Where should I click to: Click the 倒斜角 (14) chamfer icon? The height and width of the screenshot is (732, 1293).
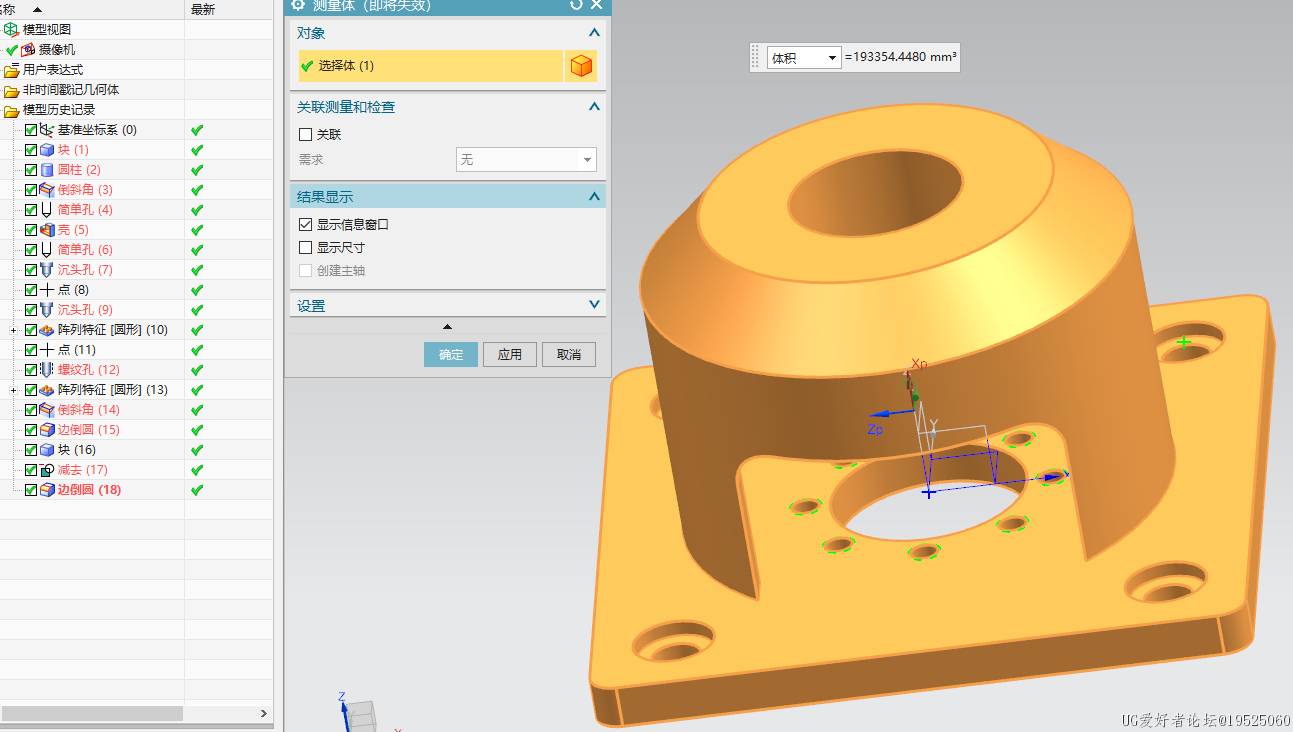point(47,410)
